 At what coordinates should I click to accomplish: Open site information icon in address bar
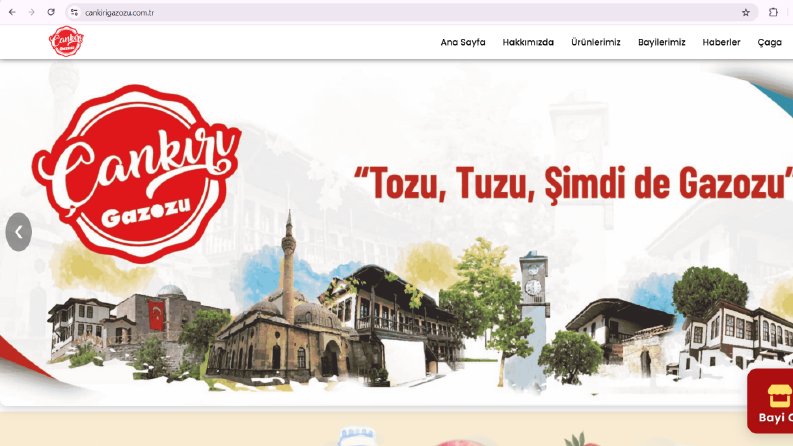click(74, 13)
